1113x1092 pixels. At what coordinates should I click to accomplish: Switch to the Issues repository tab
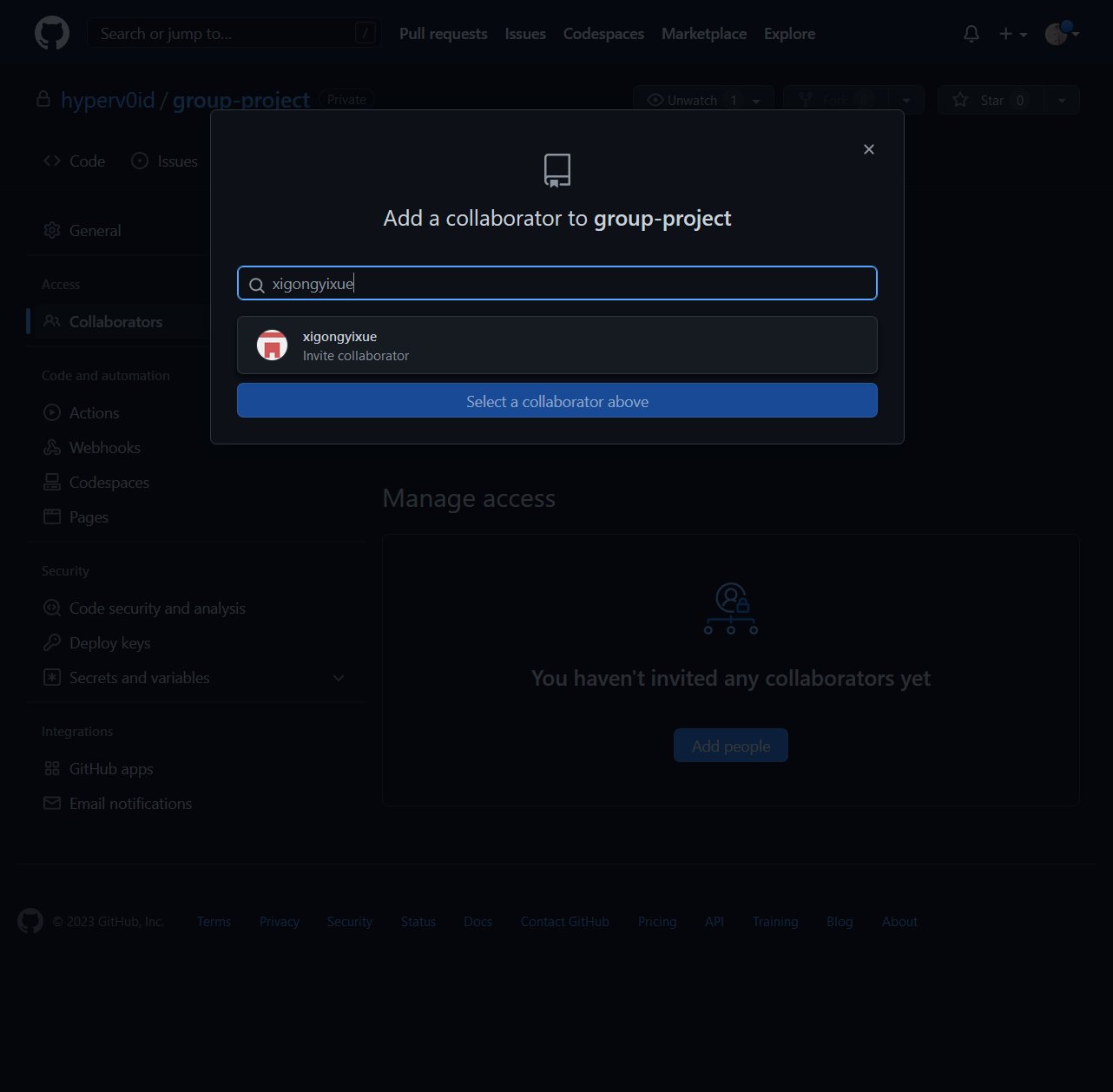(165, 161)
